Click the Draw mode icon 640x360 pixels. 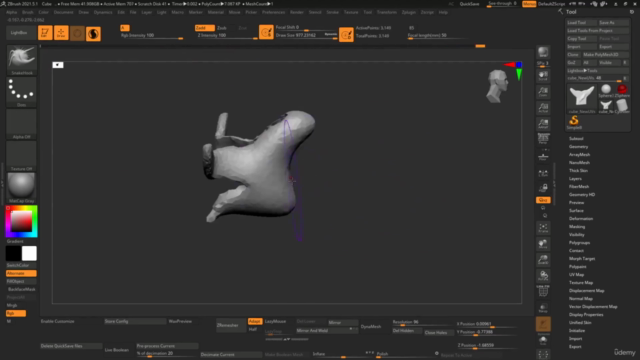tap(61, 33)
